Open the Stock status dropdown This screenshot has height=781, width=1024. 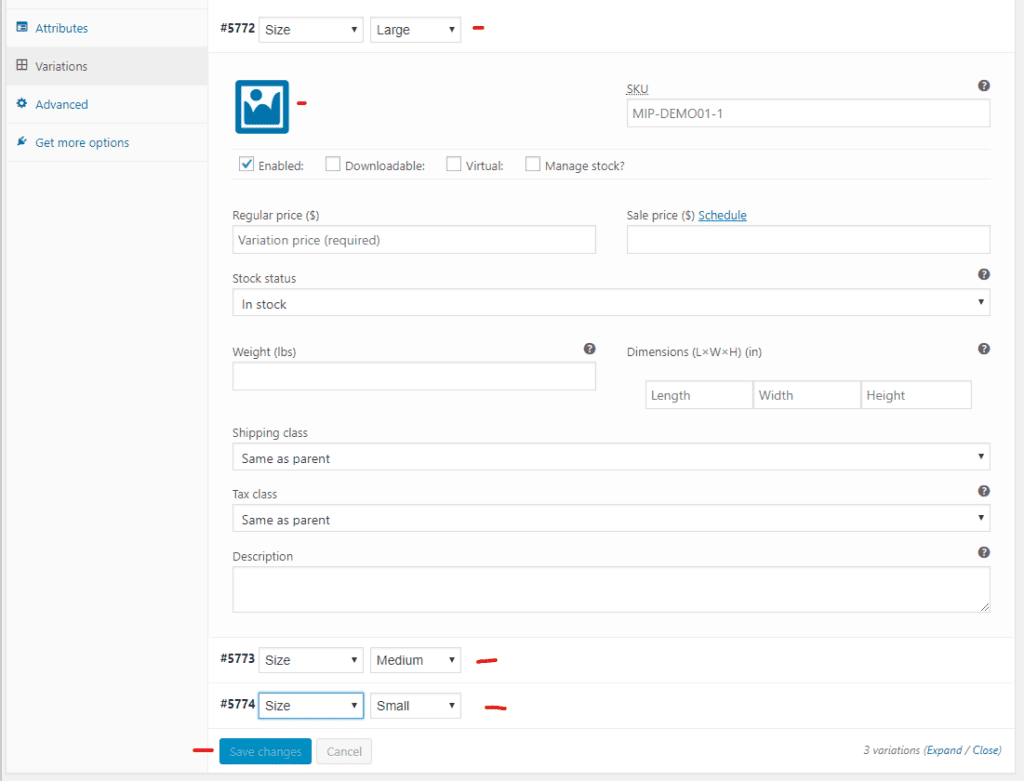coord(611,303)
